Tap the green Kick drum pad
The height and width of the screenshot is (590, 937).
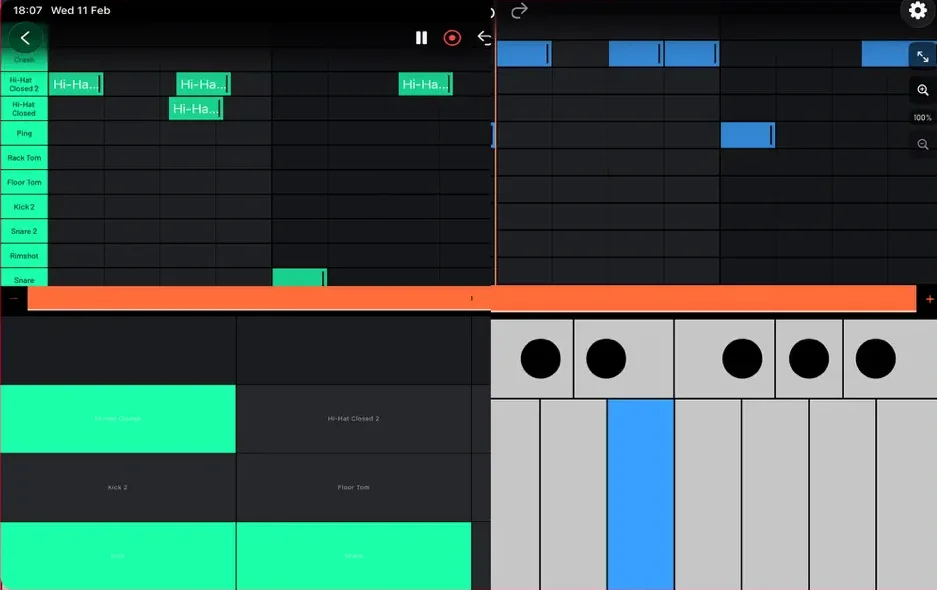[x=118, y=556]
